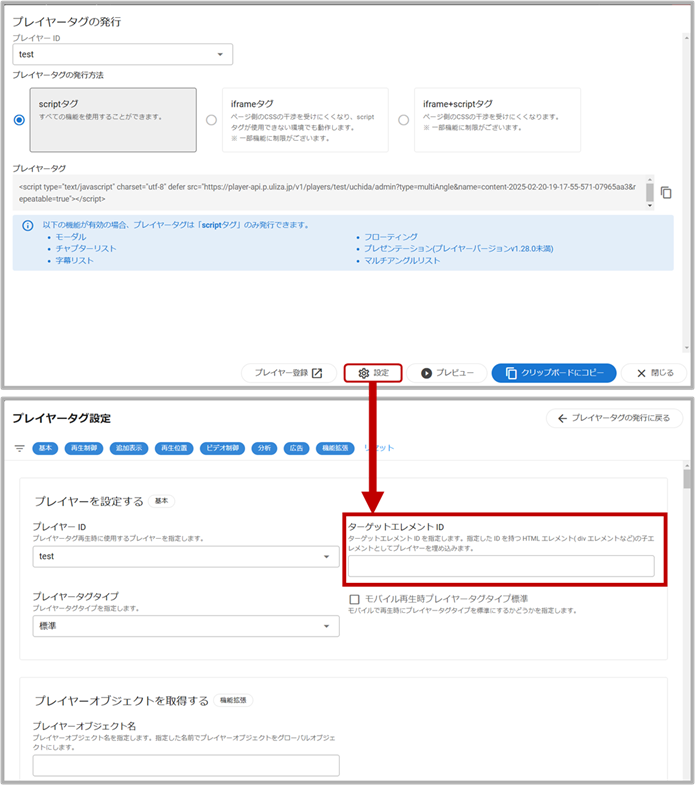Click the プレイヤーオブジェクト名 input field
This screenshot has height=785, width=695.
186,765
